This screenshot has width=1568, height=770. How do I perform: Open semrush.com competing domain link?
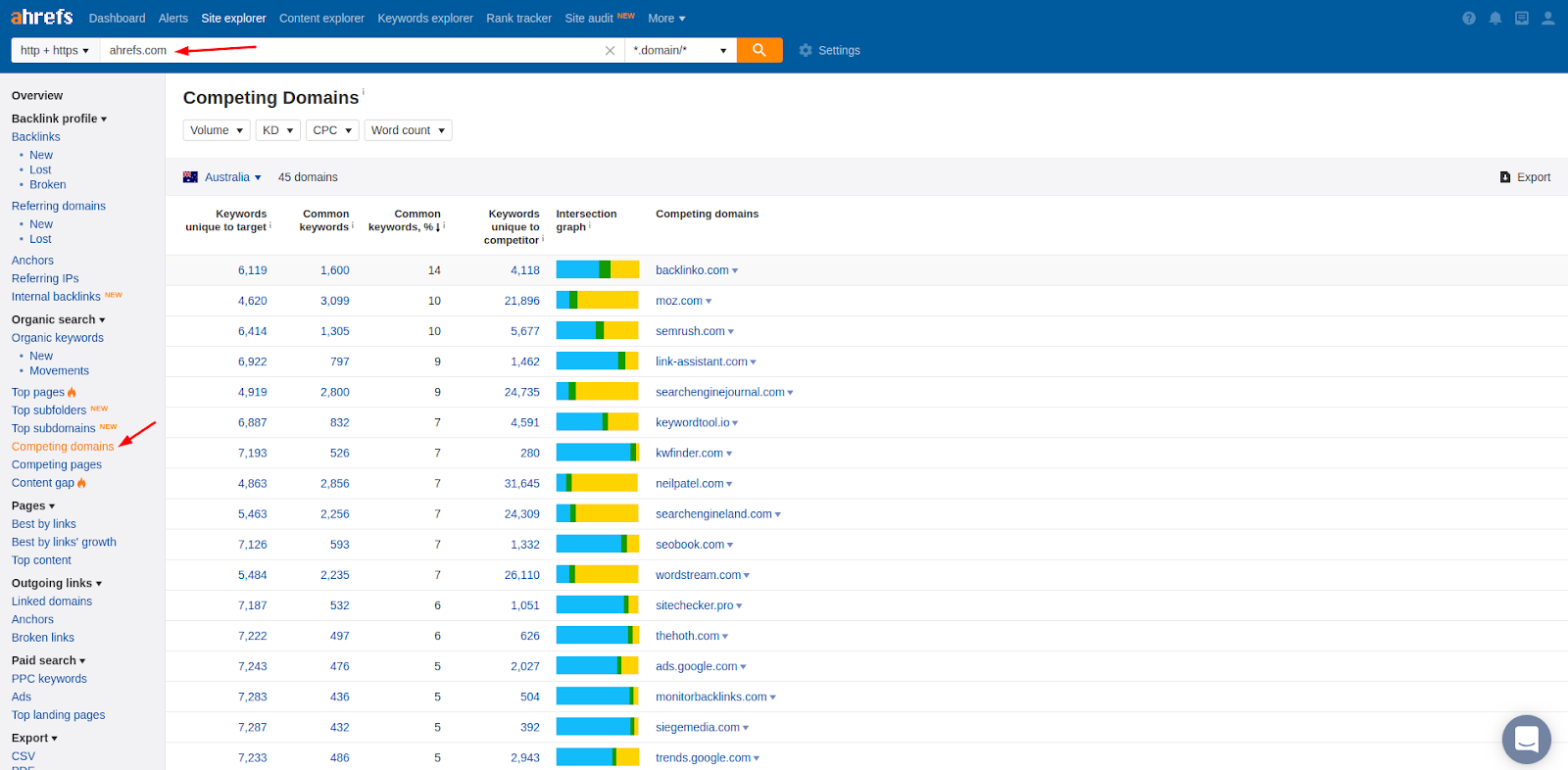pyautogui.click(x=690, y=331)
